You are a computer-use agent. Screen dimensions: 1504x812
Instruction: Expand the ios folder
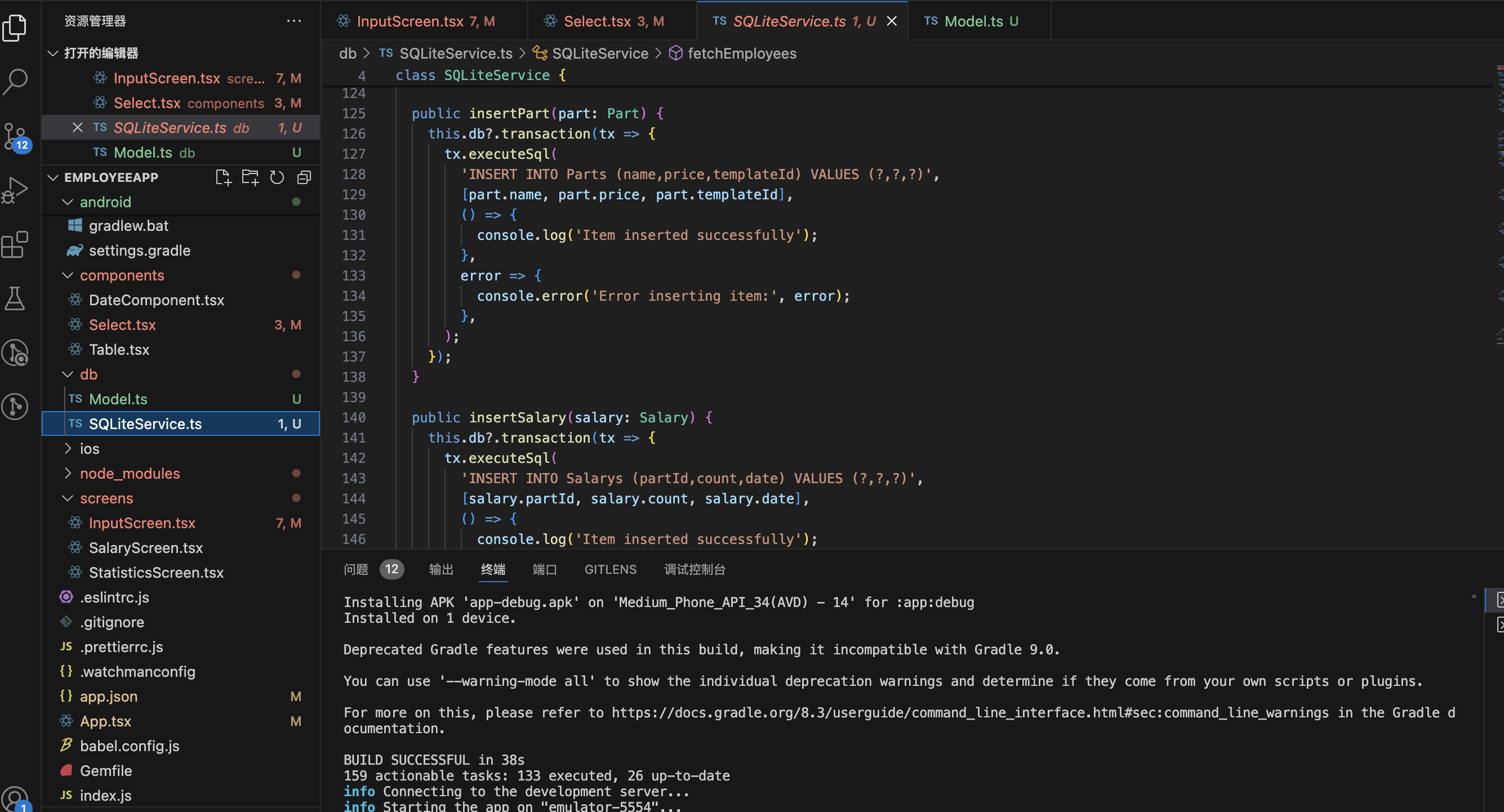pyautogui.click(x=68, y=448)
